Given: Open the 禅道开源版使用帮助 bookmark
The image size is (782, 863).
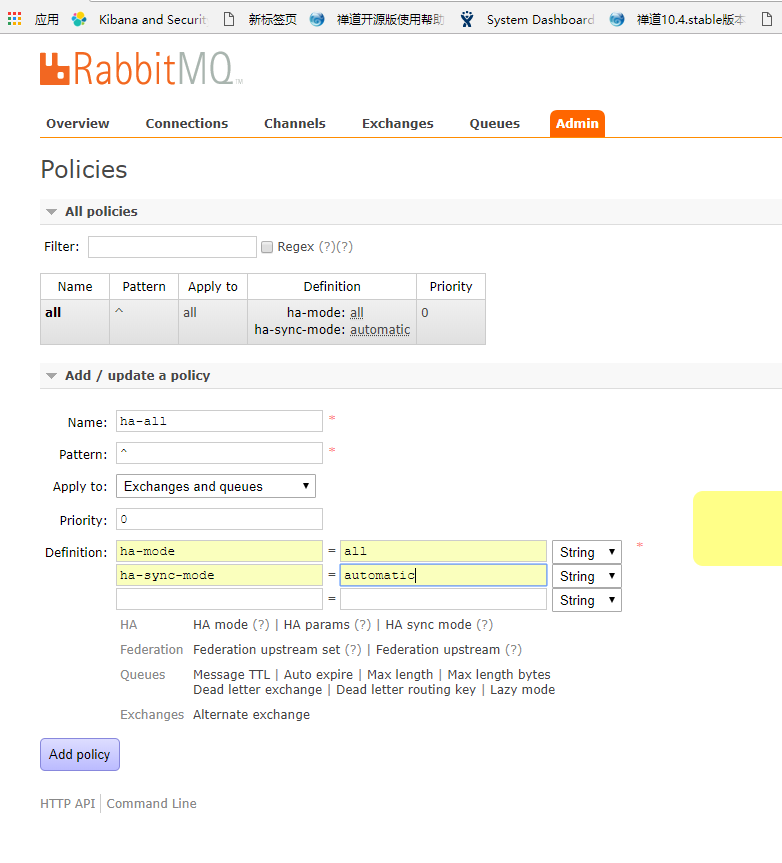Looking at the screenshot, I should pyautogui.click(x=377, y=20).
